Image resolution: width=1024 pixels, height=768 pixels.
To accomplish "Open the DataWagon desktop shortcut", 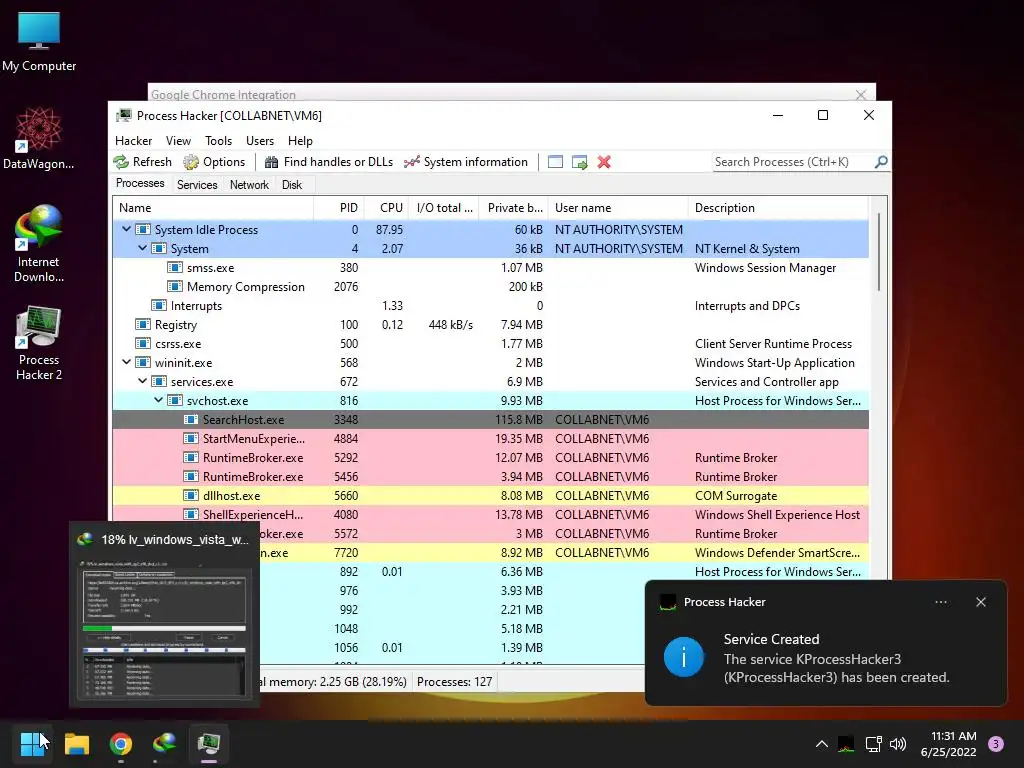I will (39, 138).
